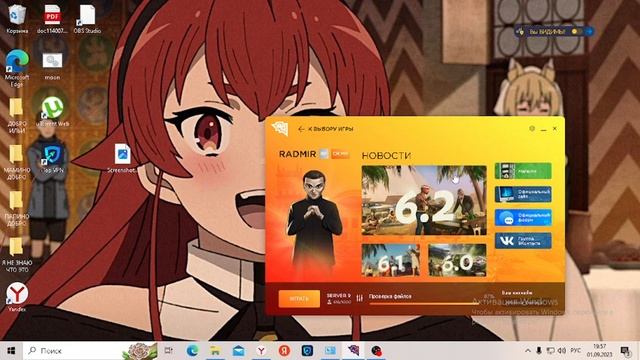Open the sliders settings icon near server
Image resolution: width=640 pixels, height=360 pixels.
(x=359, y=298)
